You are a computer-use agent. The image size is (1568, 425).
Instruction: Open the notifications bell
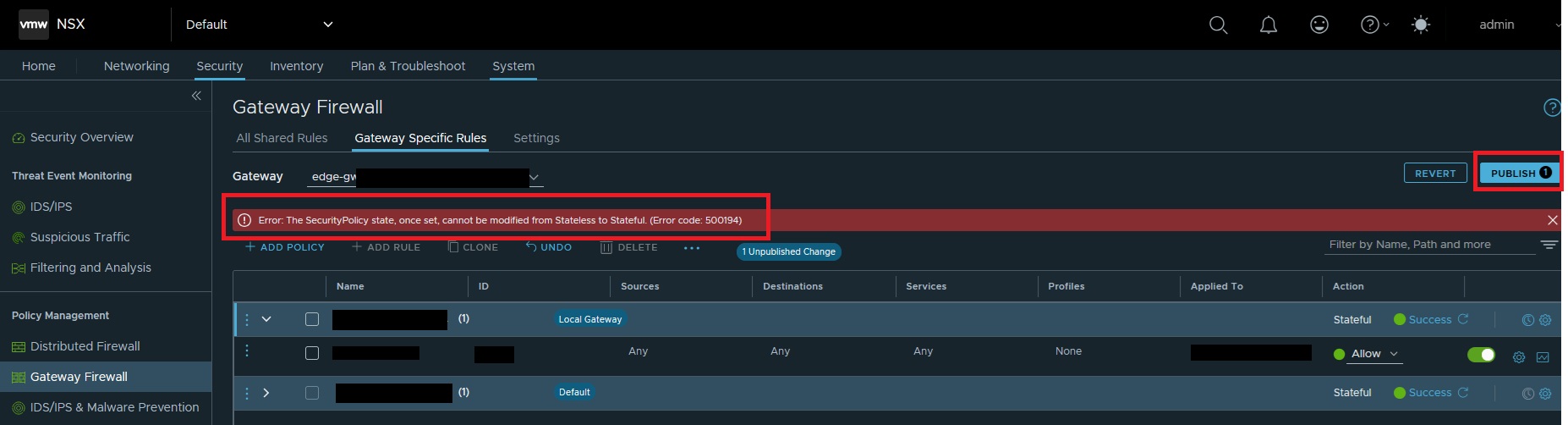pyautogui.click(x=1268, y=25)
